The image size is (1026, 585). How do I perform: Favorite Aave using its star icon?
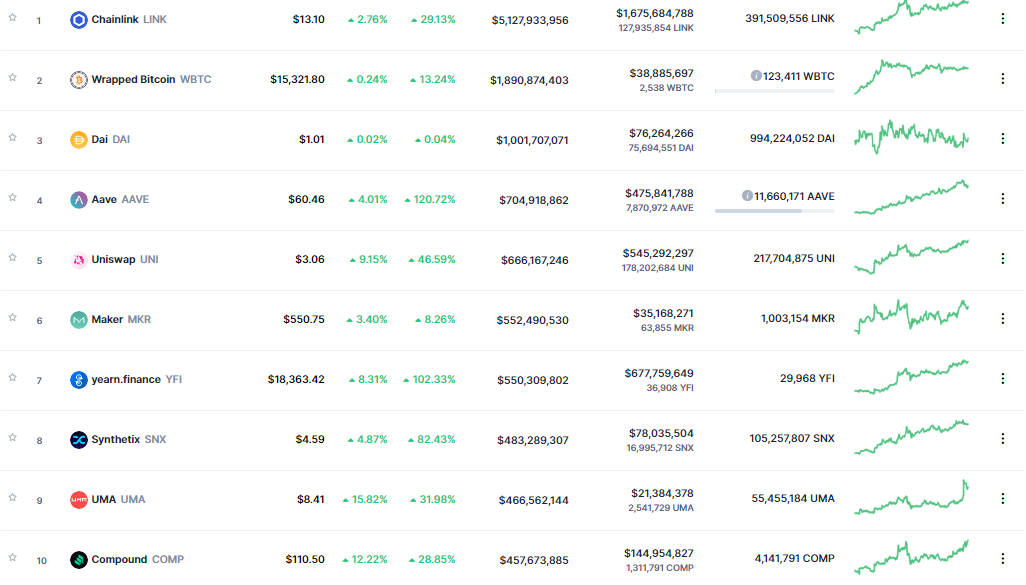point(12,198)
